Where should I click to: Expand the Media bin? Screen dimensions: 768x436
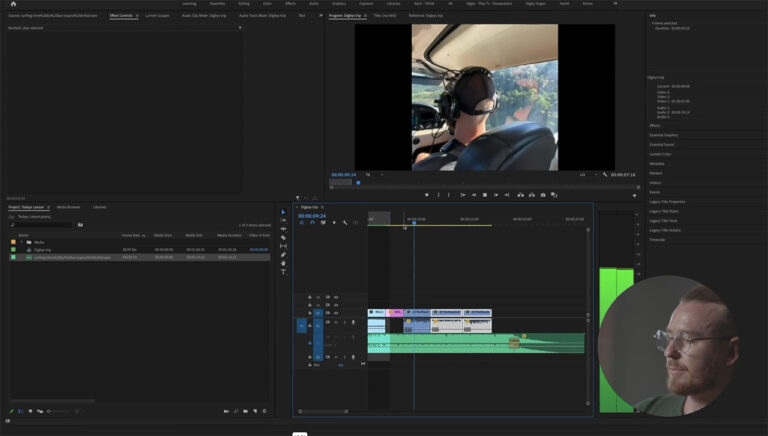21,242
